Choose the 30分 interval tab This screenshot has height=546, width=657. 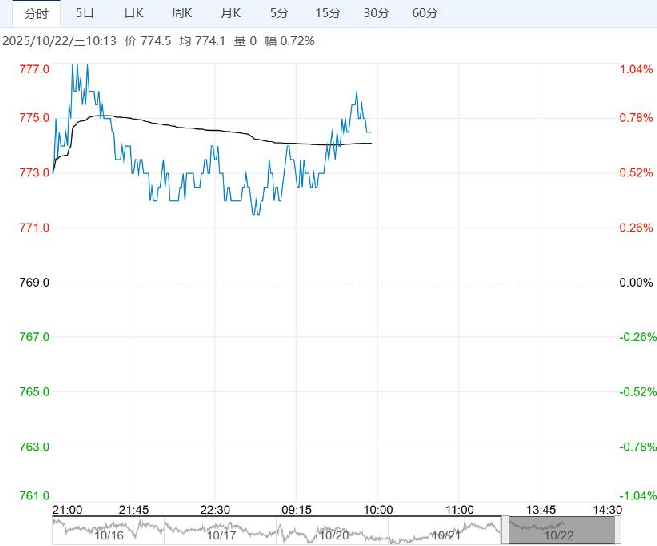point(377,13)
